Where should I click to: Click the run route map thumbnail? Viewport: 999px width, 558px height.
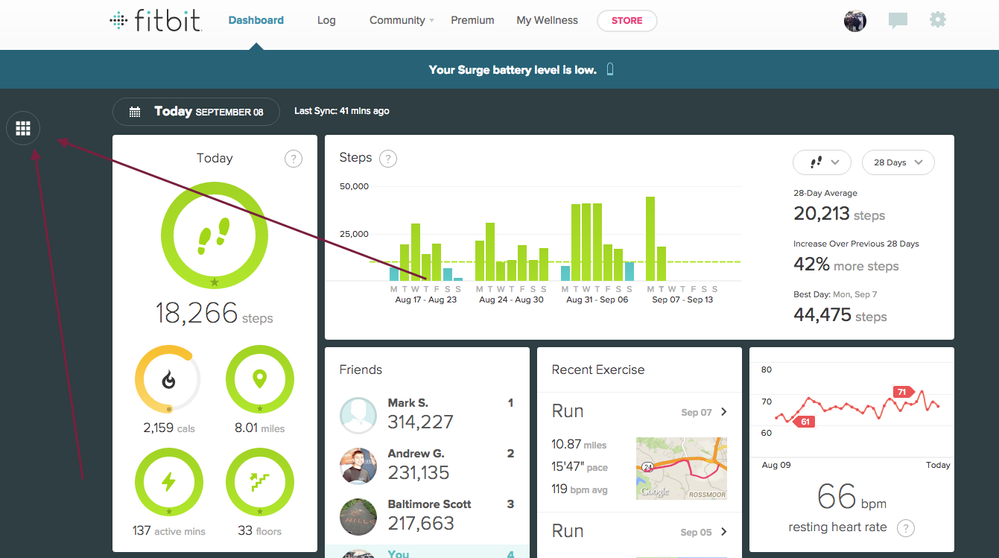tap(681, 468)
